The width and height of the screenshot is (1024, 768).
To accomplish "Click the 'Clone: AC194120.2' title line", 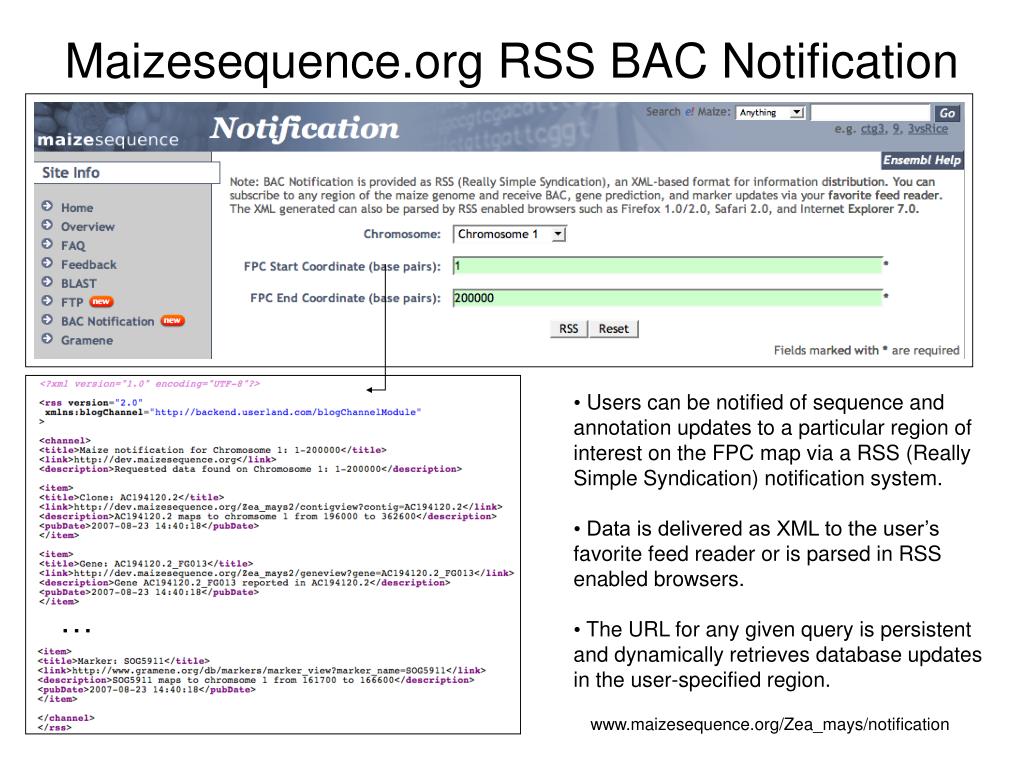I will point(131,497).
